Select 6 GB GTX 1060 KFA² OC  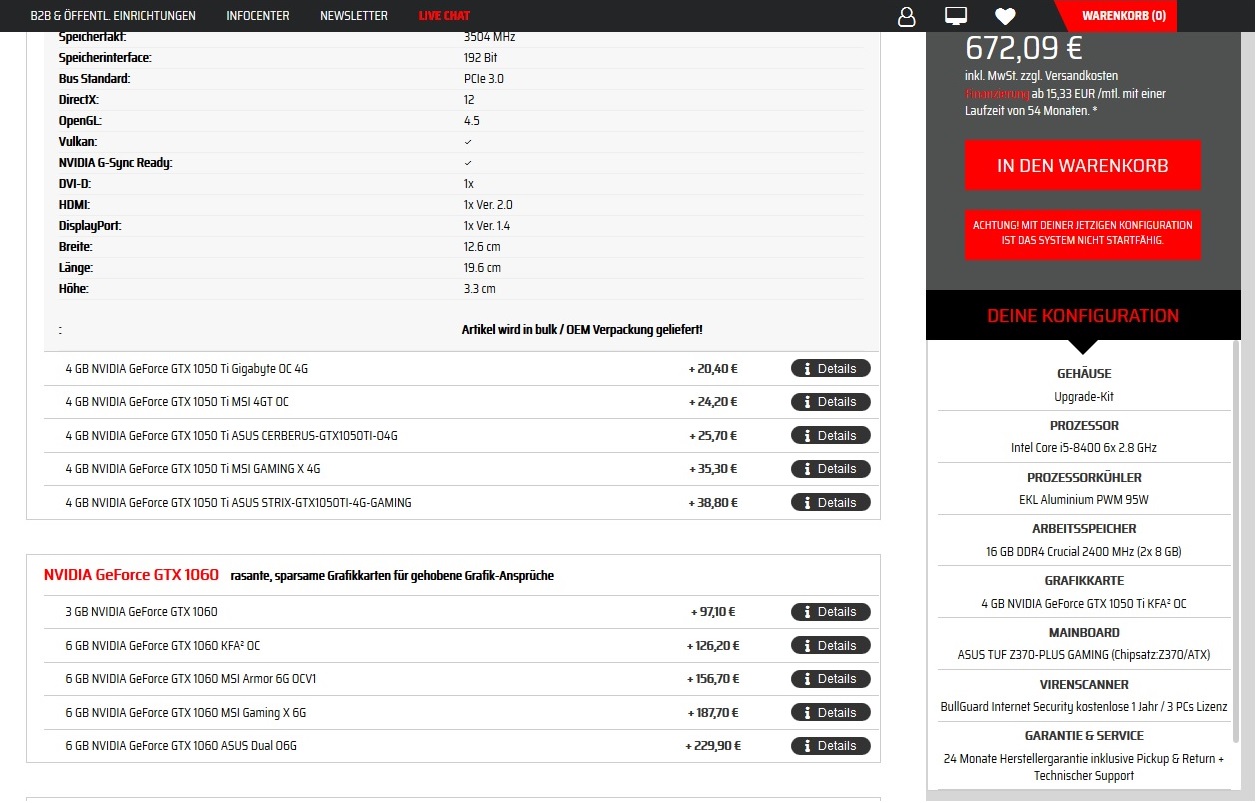click(163, 646)
